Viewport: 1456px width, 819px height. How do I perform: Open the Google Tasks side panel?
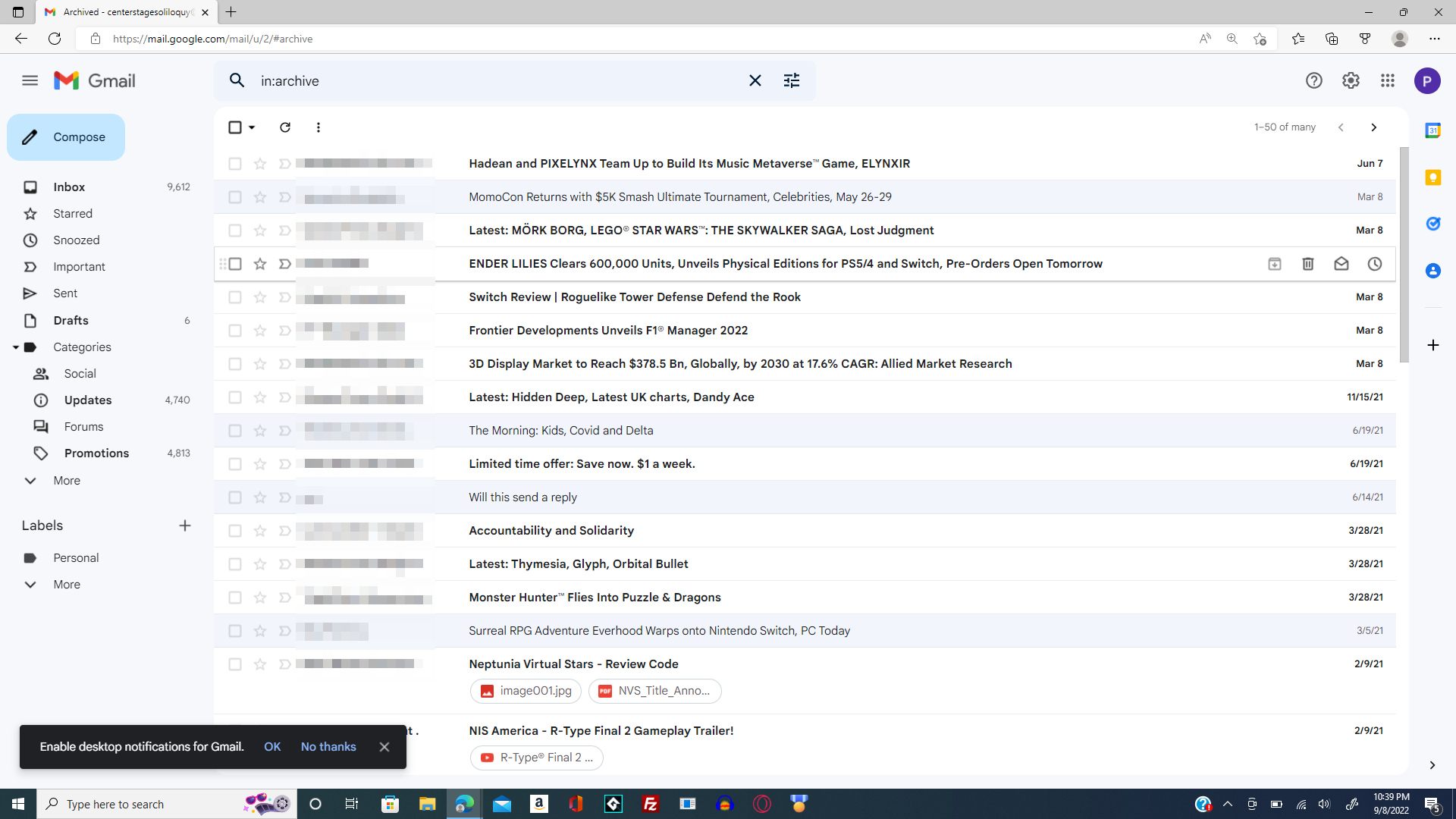click(1432, 224)
